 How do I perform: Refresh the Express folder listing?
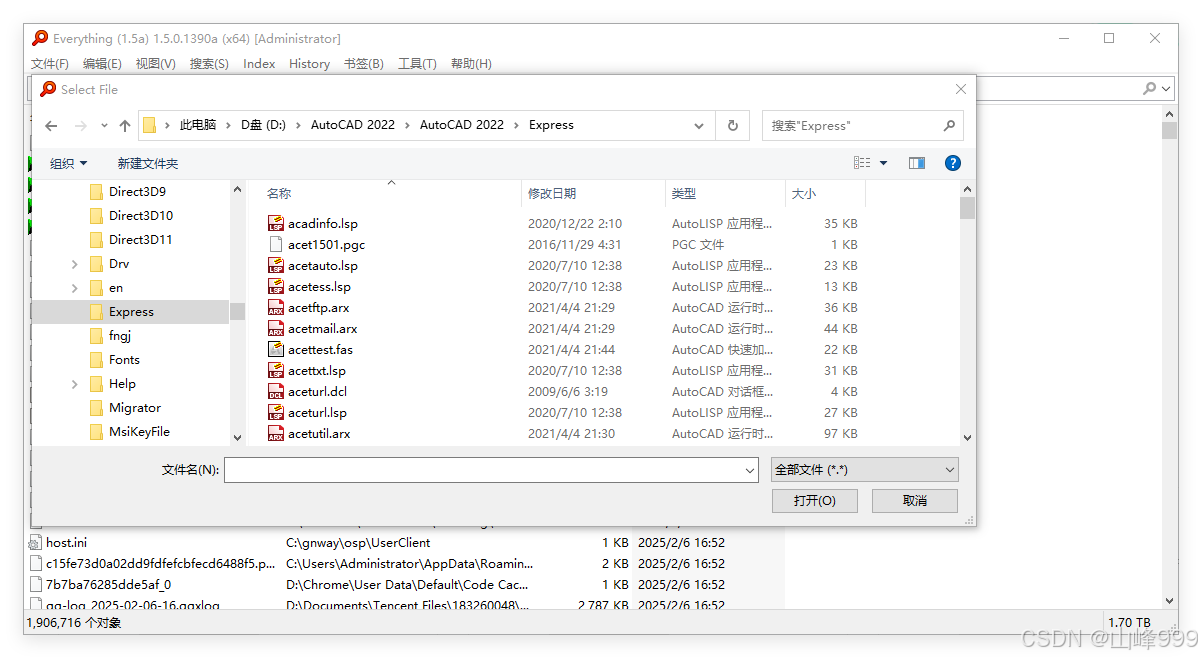pyautogui.click(x=733, y=126)
